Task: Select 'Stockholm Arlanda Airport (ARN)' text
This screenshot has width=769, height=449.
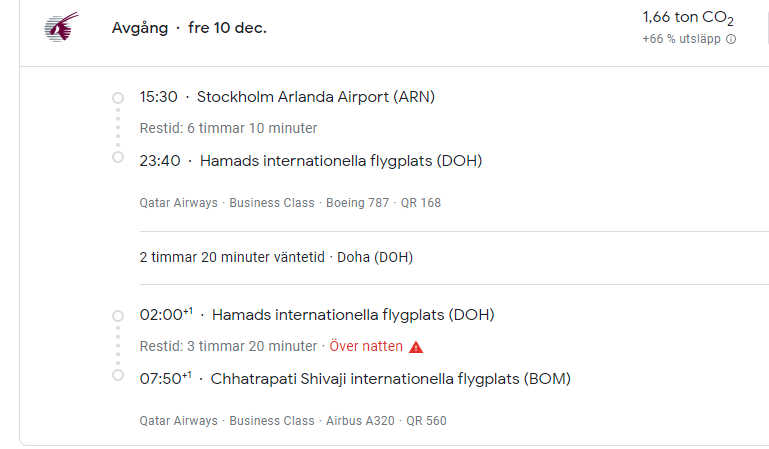Action: (x=316, y=97)
